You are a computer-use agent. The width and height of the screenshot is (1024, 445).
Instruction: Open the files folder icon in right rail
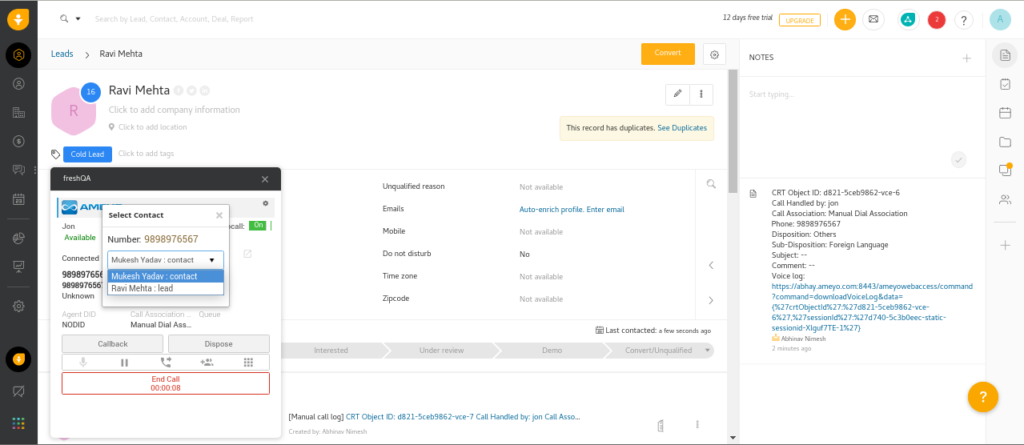click(1005, 141)
